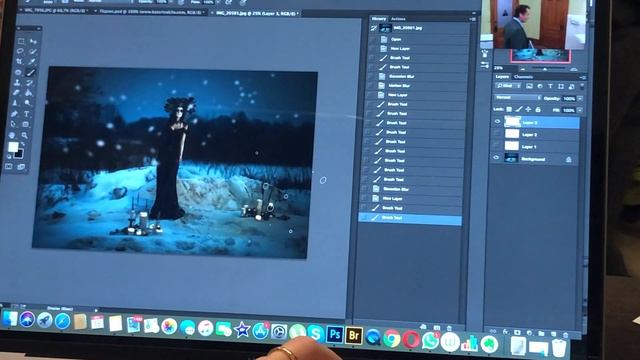Screen dimensions: 640x360
Task: Select the Lasso tool
Action: click(20, 51)
